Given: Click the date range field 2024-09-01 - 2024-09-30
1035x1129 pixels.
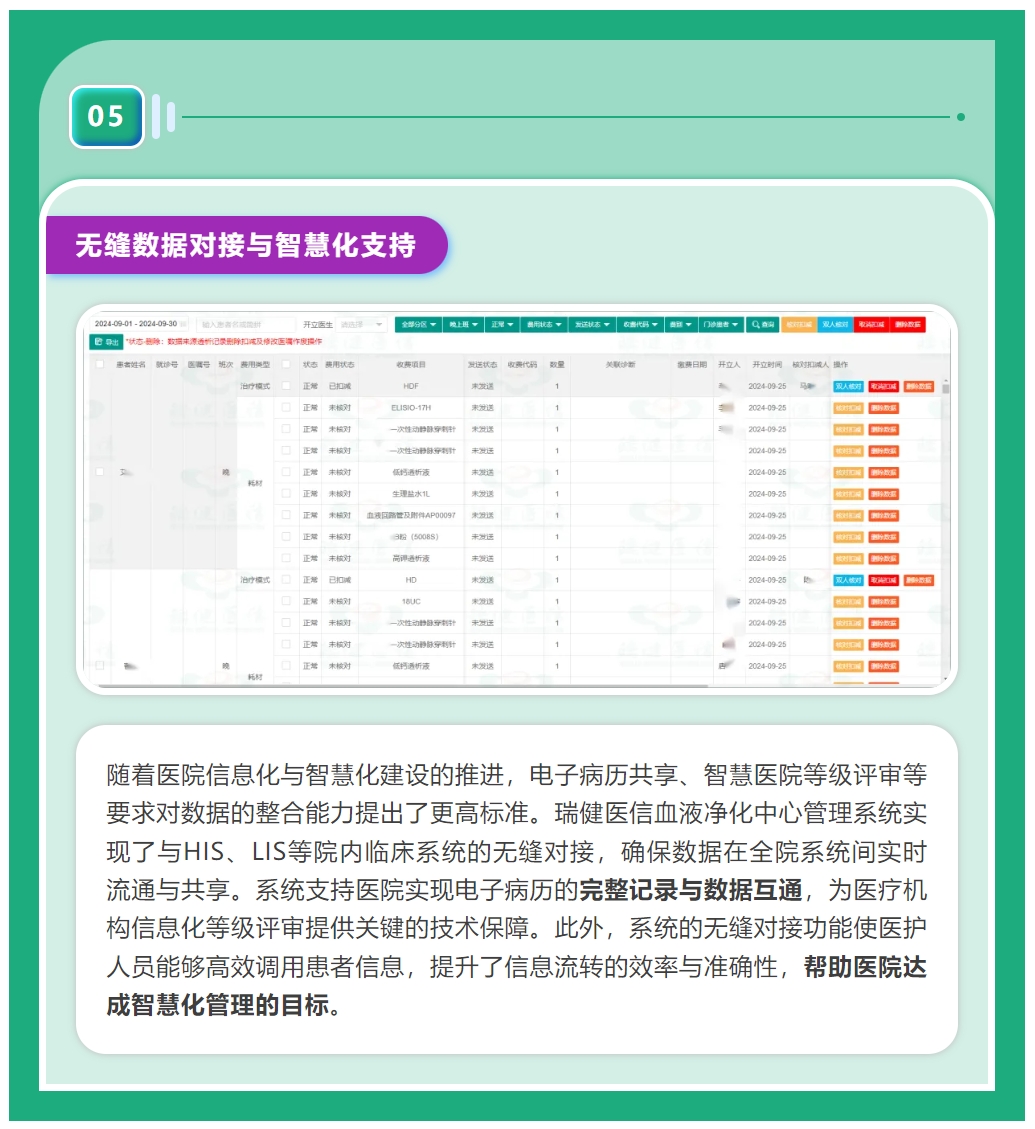Looking at the screenshot, I should pos(139,324).
